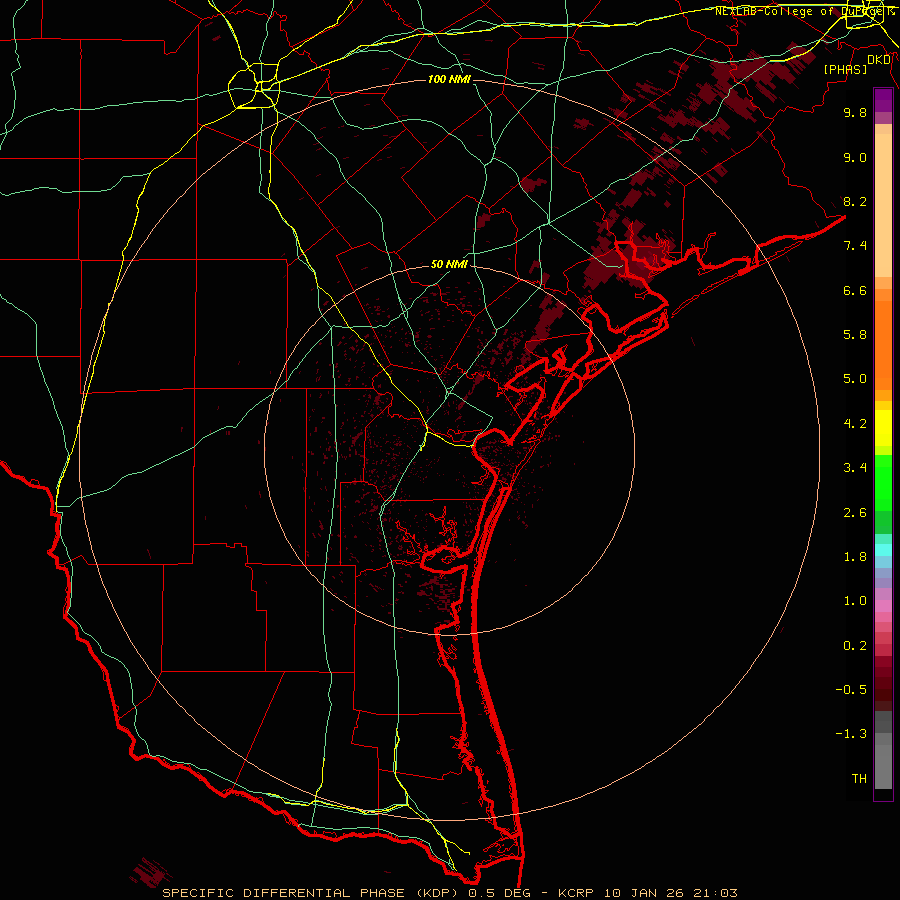The image size is (900, 900).
Task: Click the 5.0 value on color scale
Action: 855,379
